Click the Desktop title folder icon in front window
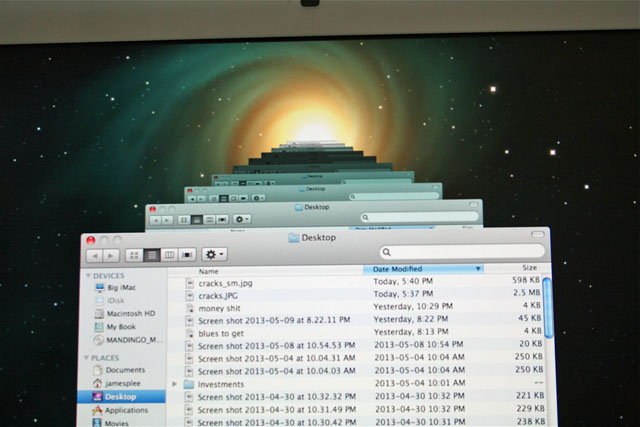This screenshot has width=640, height=427. (x=293, y=238)
